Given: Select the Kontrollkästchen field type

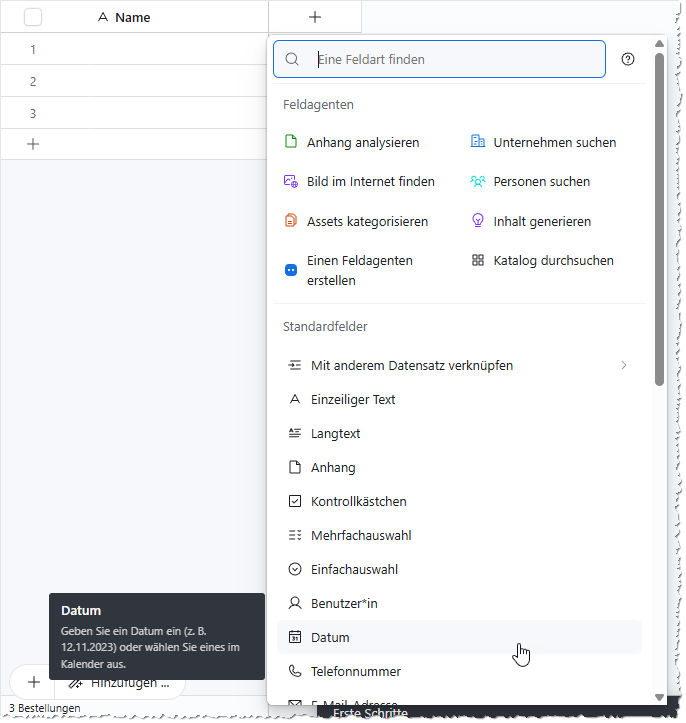Looking at the screenshot, I should point(358,501).
